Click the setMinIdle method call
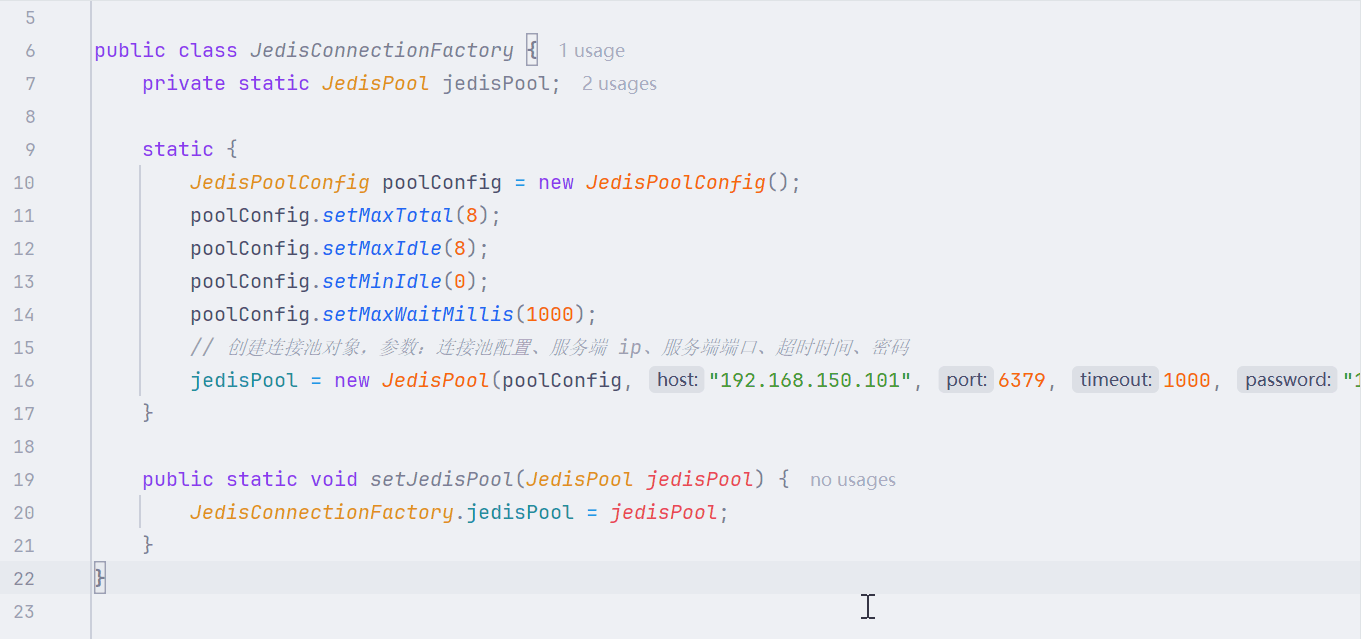1361x639 pixels. point(382,282)
